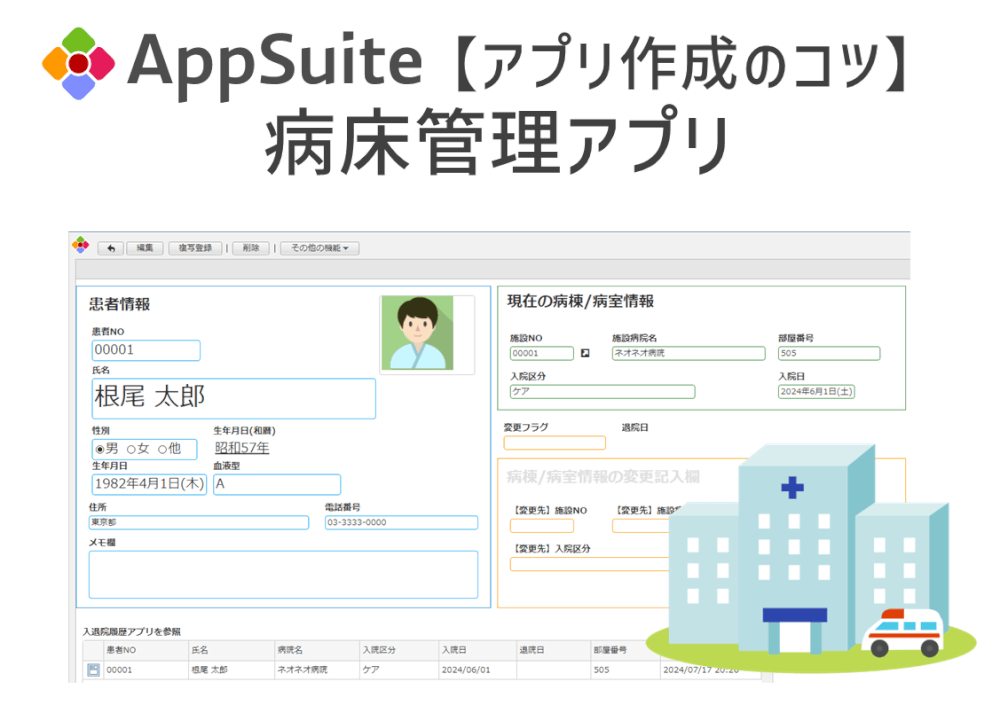Screen dimensions: 1000x713
Task: Click the 削除 button
Action: point(250,247)
